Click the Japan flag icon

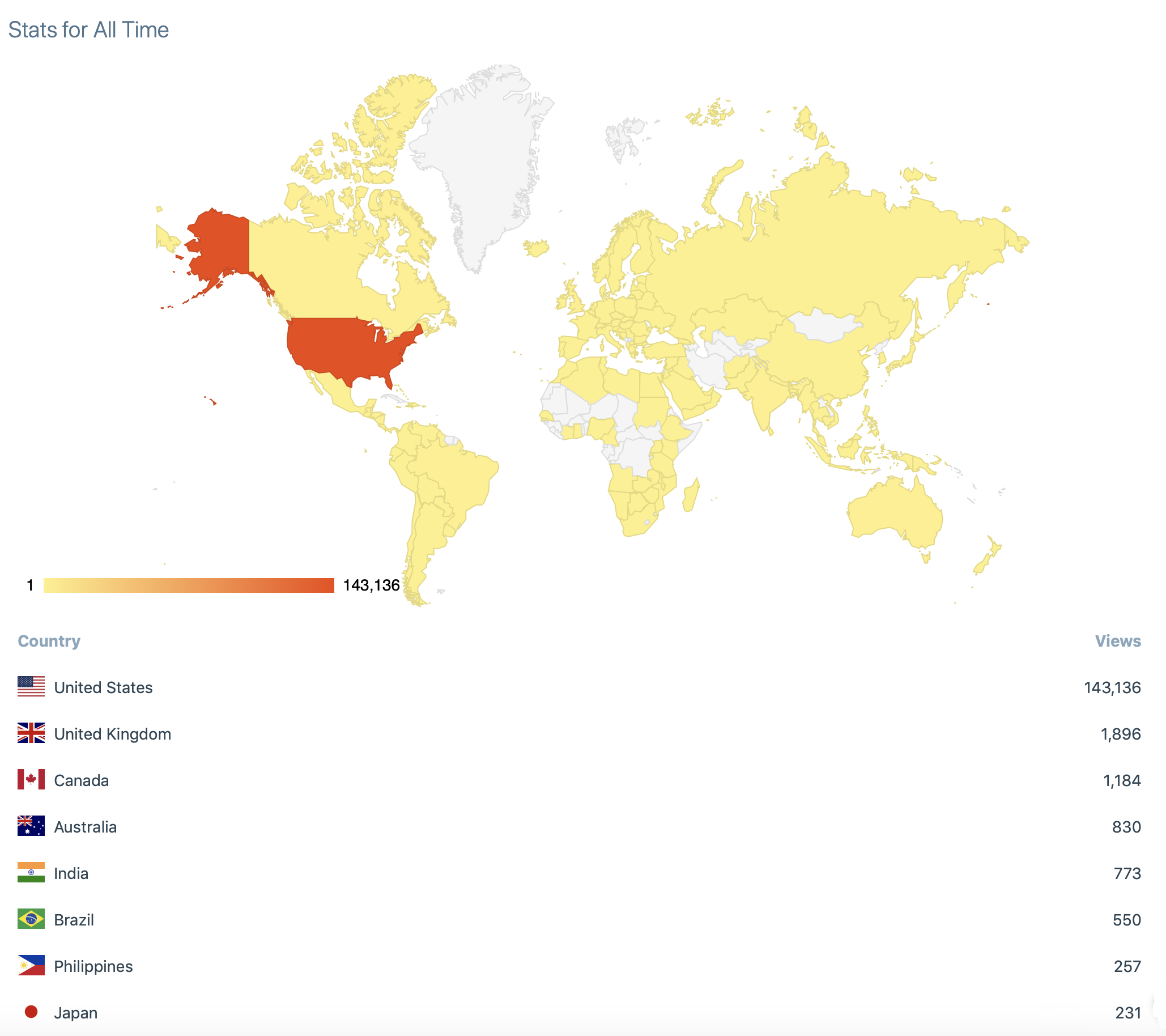pos(31,1012)
